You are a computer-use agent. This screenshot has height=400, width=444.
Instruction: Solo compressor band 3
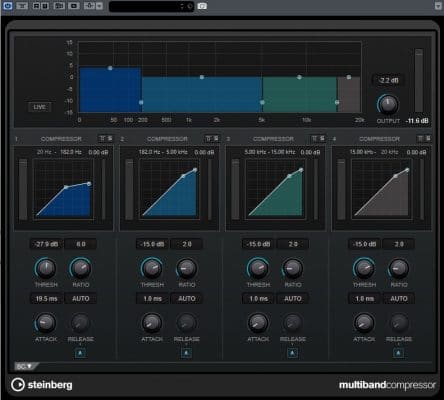tap(322, 138)
